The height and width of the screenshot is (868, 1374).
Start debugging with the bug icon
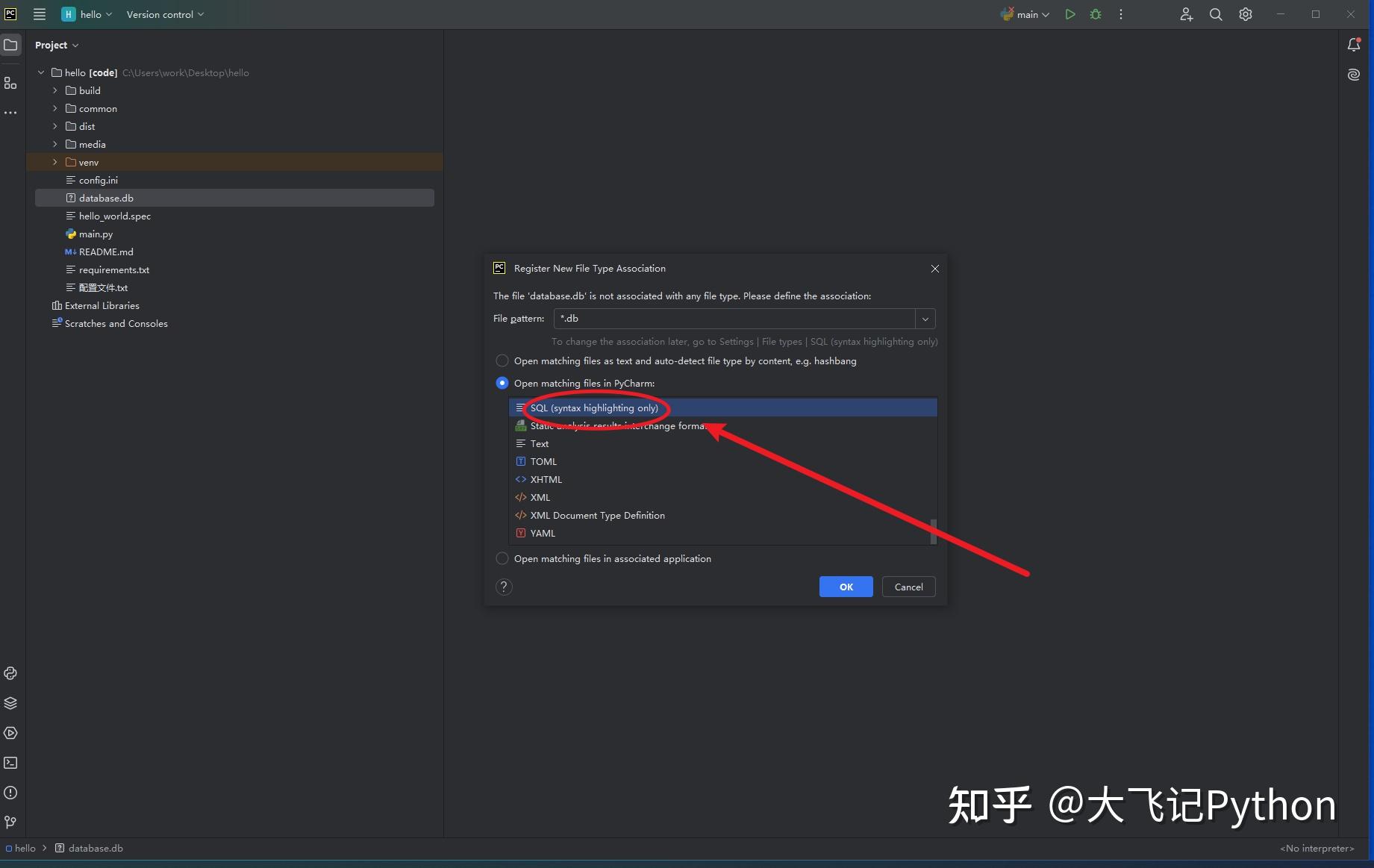pos(1095,14)
